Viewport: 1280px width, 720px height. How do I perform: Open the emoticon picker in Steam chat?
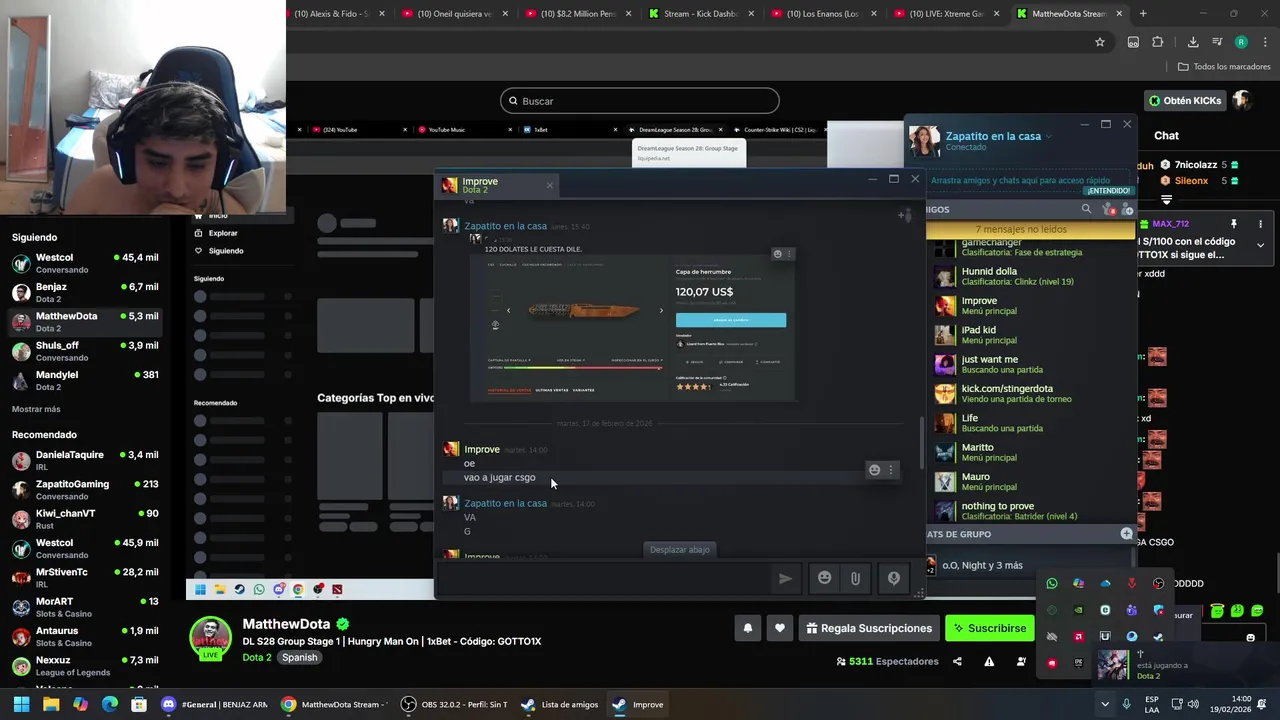(x=824, y=578)
